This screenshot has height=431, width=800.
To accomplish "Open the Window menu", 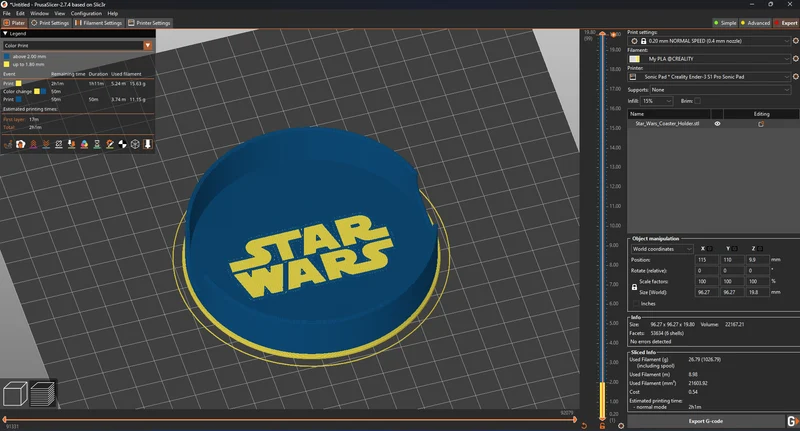I will tap(39, 13).
